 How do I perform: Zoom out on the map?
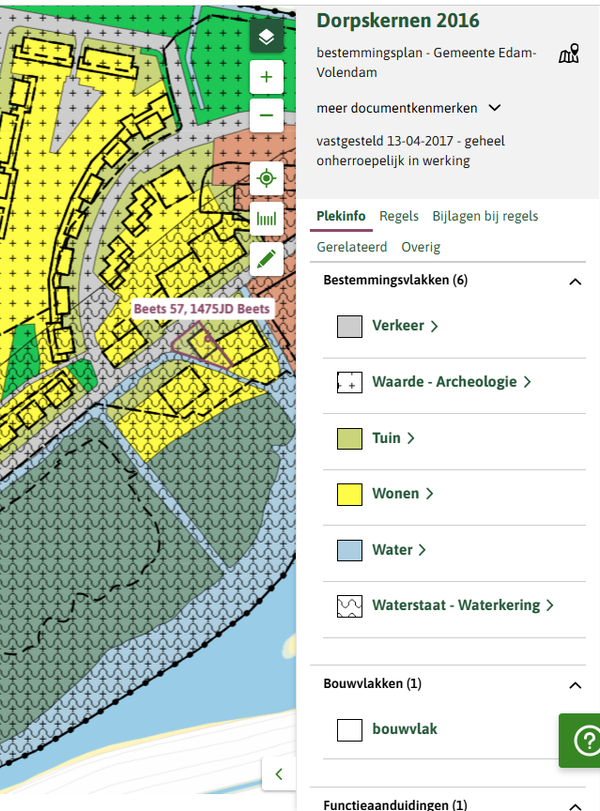pos(266,115)
